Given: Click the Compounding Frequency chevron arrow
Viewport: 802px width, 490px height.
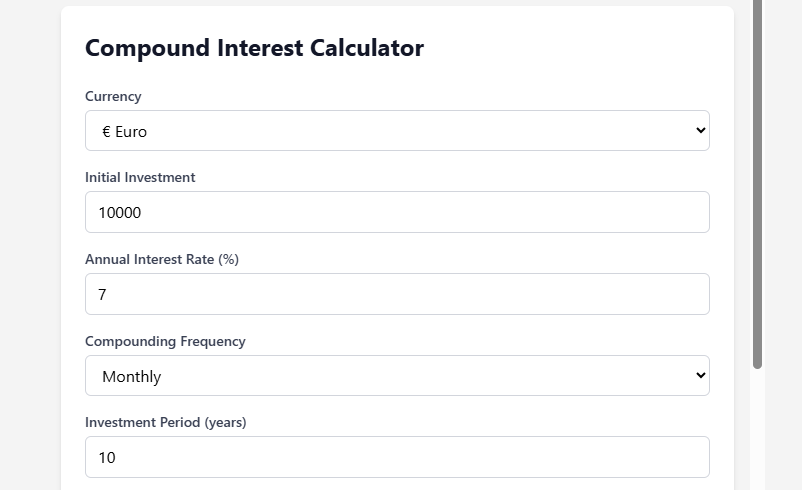Looking at the screenshot, I should 700,376.
